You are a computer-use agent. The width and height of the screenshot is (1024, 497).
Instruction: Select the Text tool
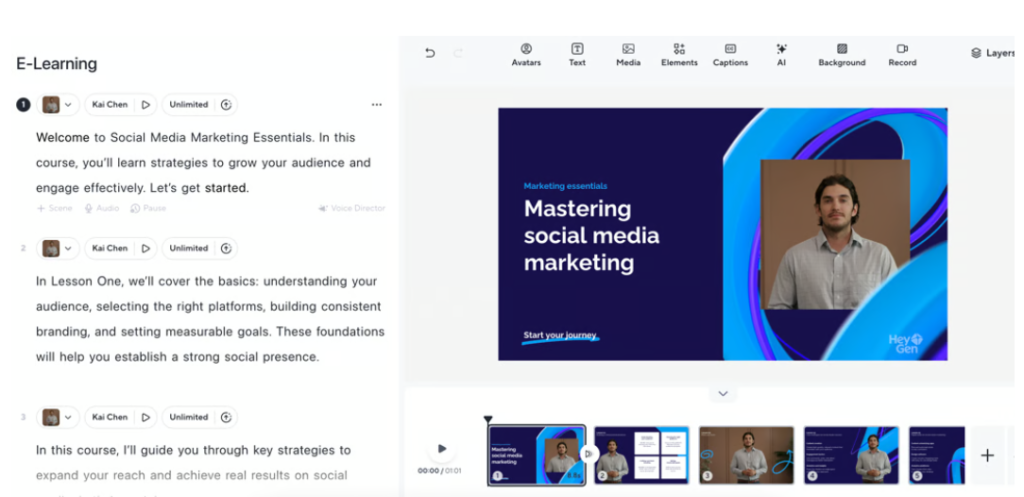coord(577,54)
